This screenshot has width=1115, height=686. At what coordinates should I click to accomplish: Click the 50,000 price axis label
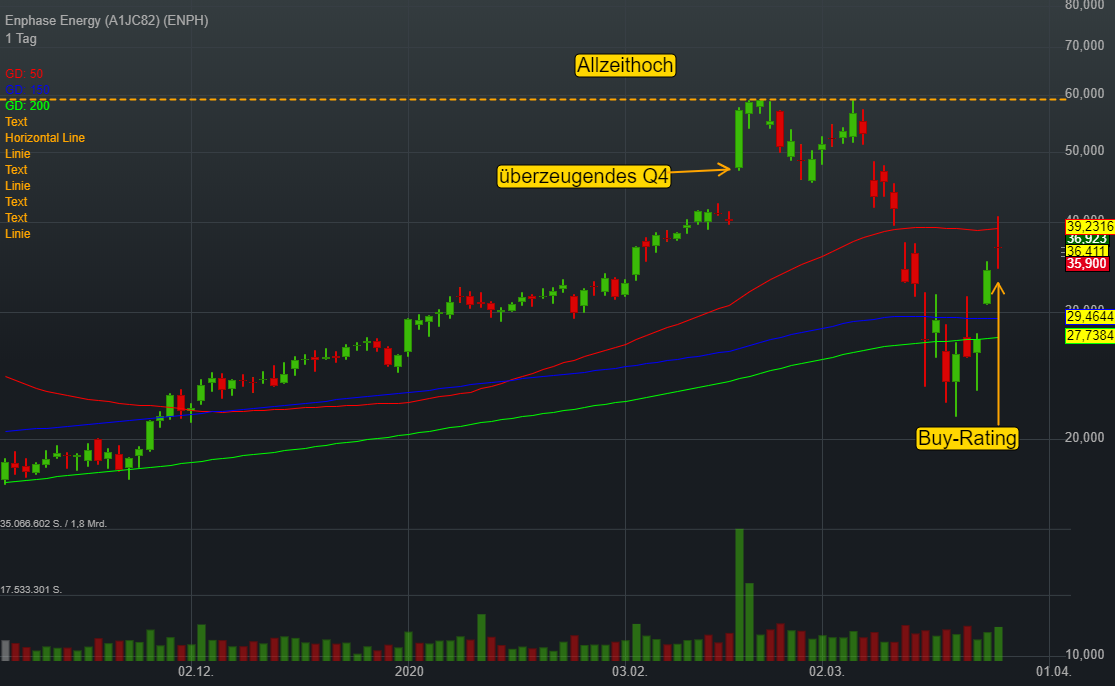point(1084,151)
